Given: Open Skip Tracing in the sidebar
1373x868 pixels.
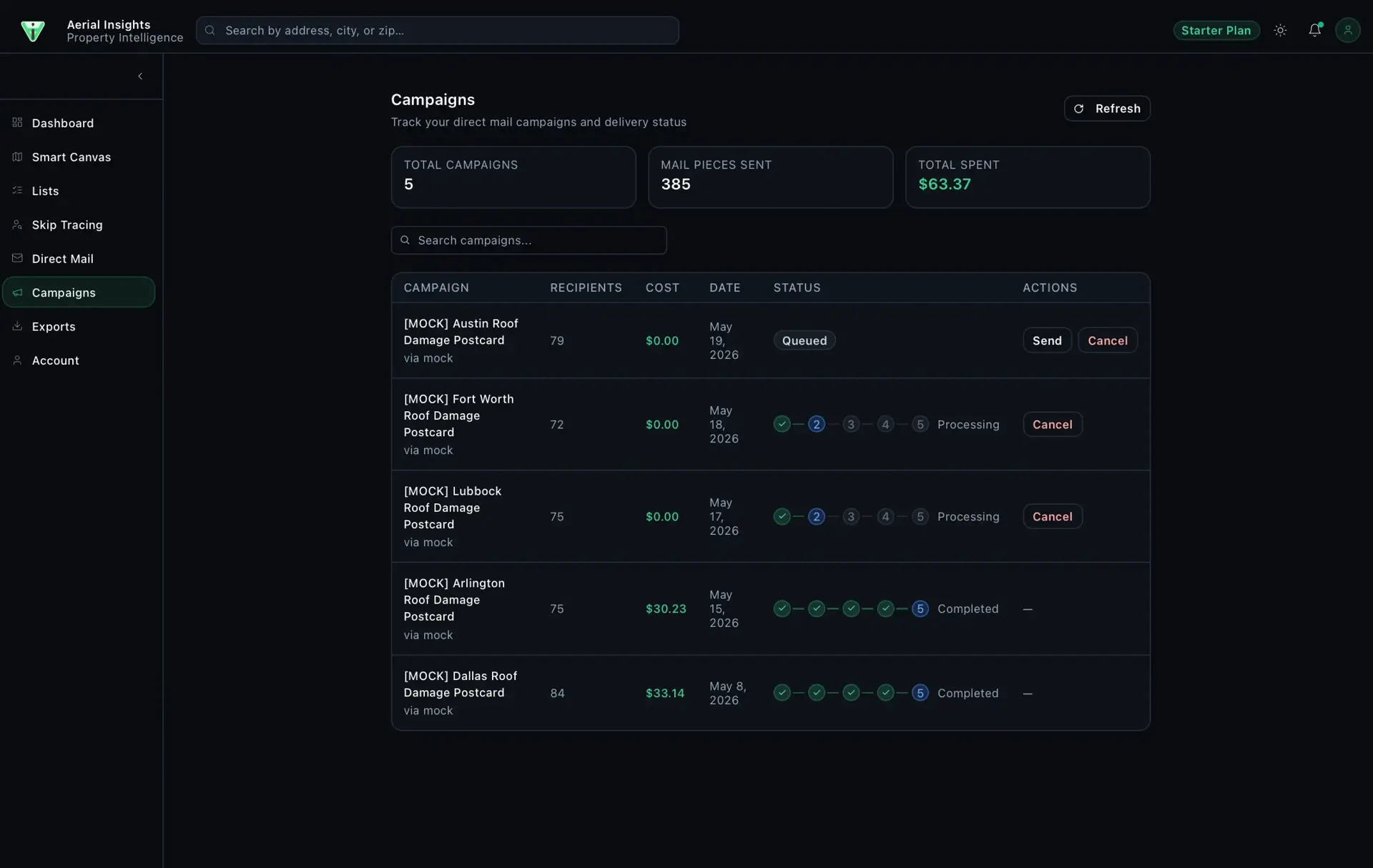Looking at the screenshot, I should click(79, 225).
